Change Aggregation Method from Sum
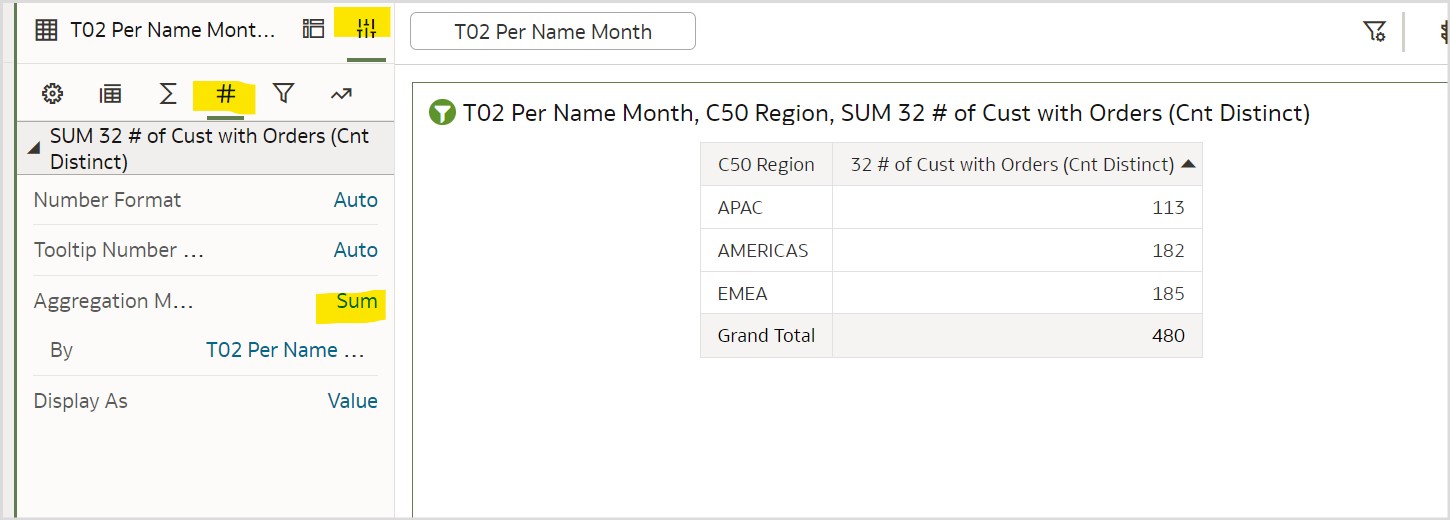 pos(356,301)
